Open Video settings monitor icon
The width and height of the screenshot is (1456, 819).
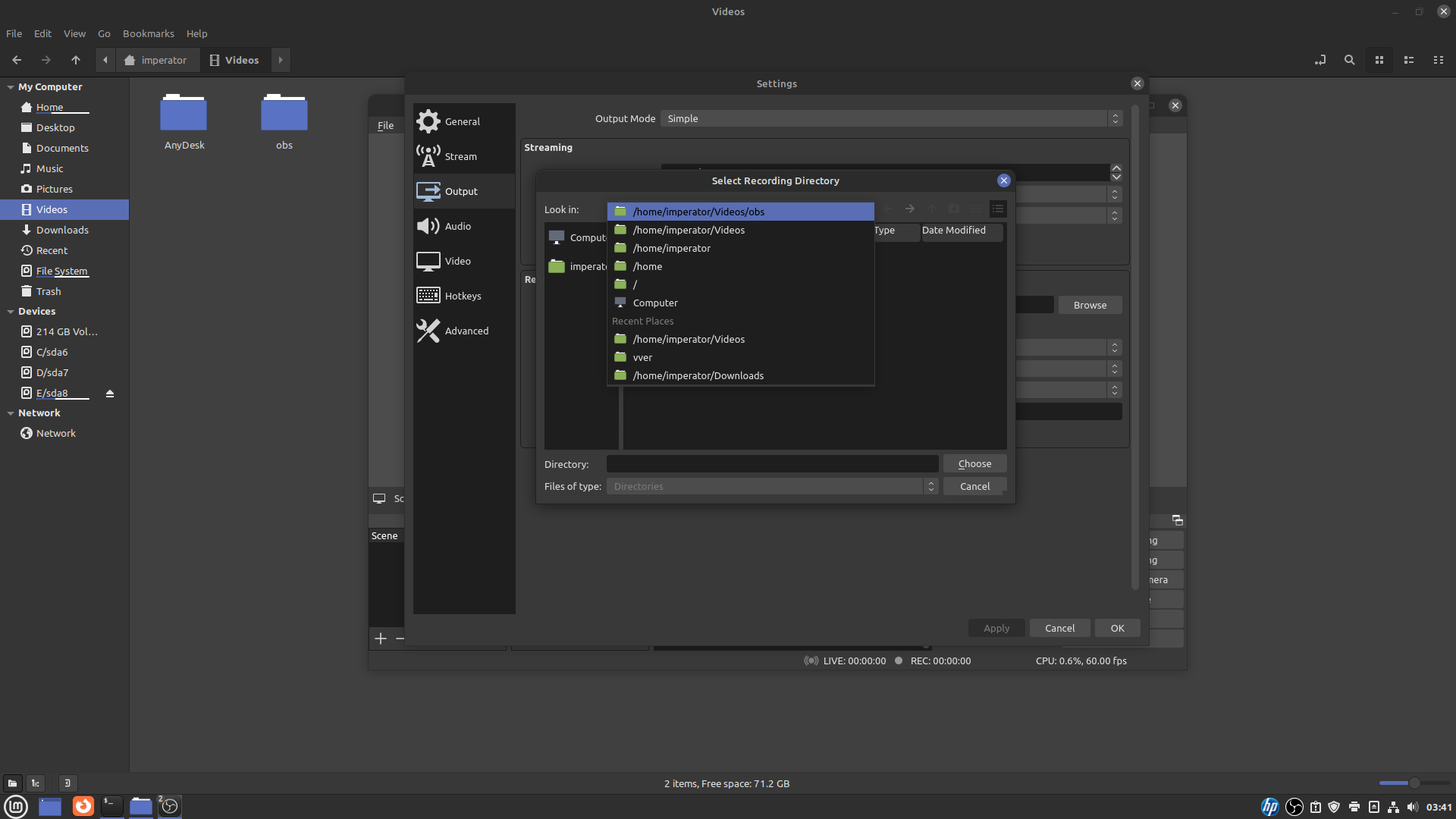coord(428,261)
